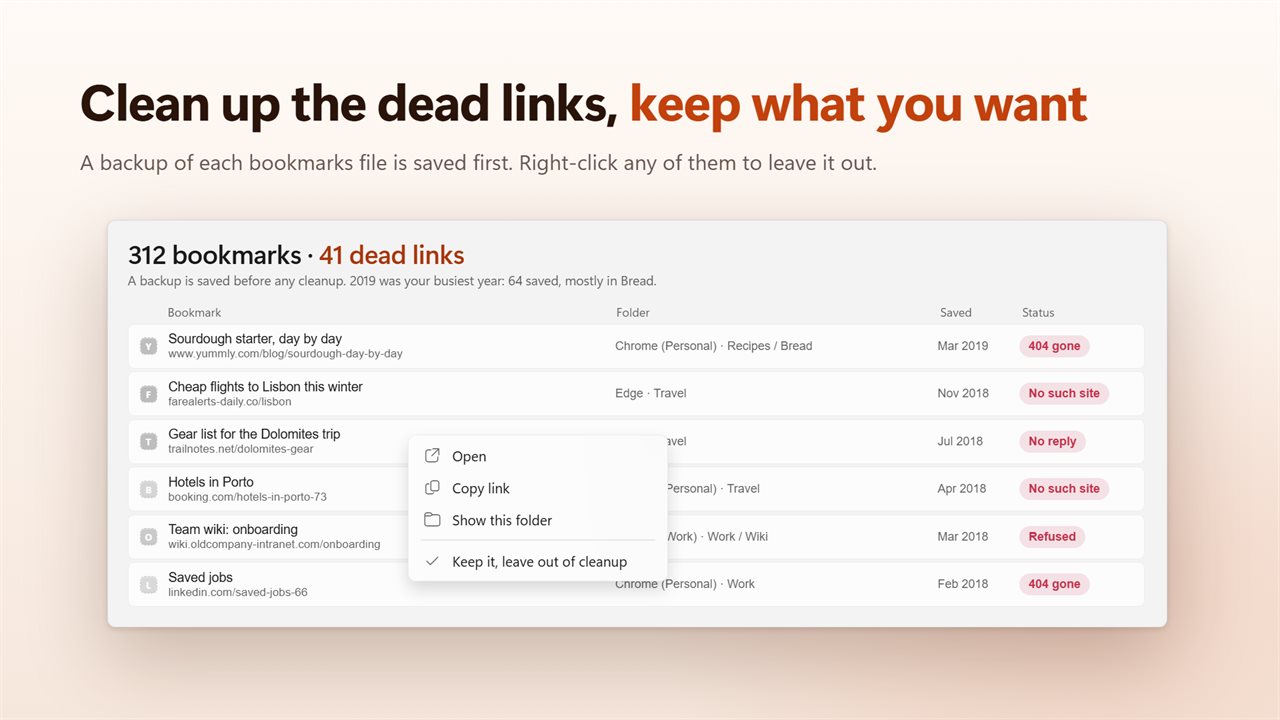Select the 'Saved jobs' bookmark title
This screenshot has width=1280, height=720.
click(200, 577)
